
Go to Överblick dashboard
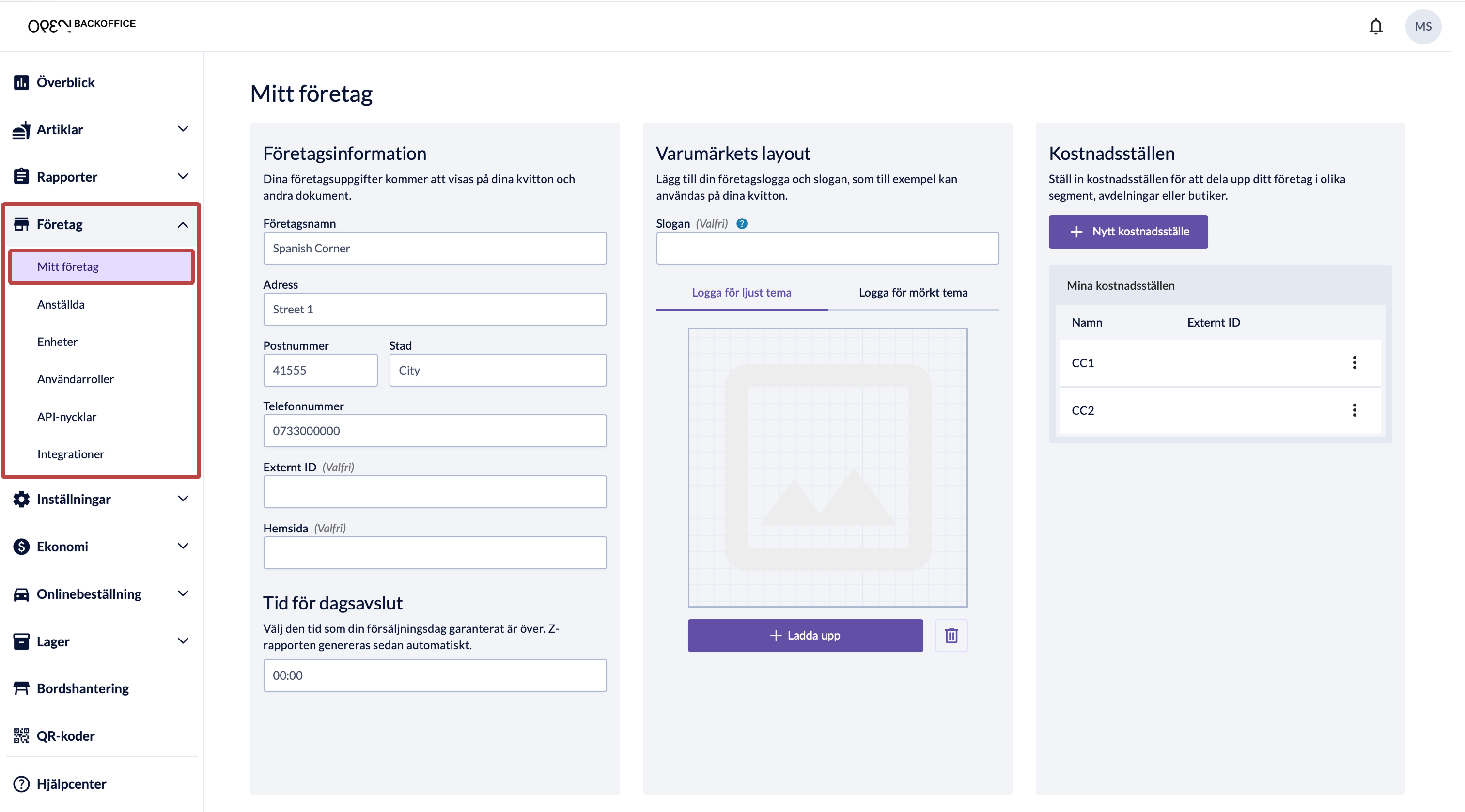pos(65,82)
